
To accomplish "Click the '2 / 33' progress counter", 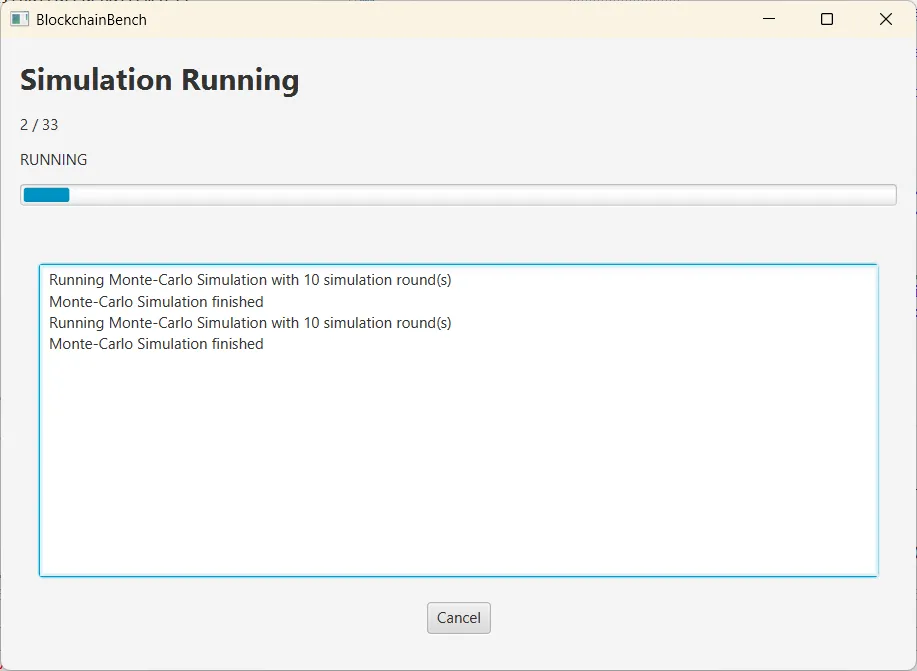I will coord(39,125).
